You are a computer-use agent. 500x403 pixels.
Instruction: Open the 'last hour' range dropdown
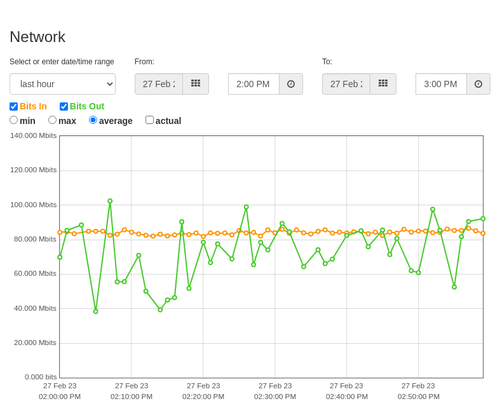click(x=63, y=84)
